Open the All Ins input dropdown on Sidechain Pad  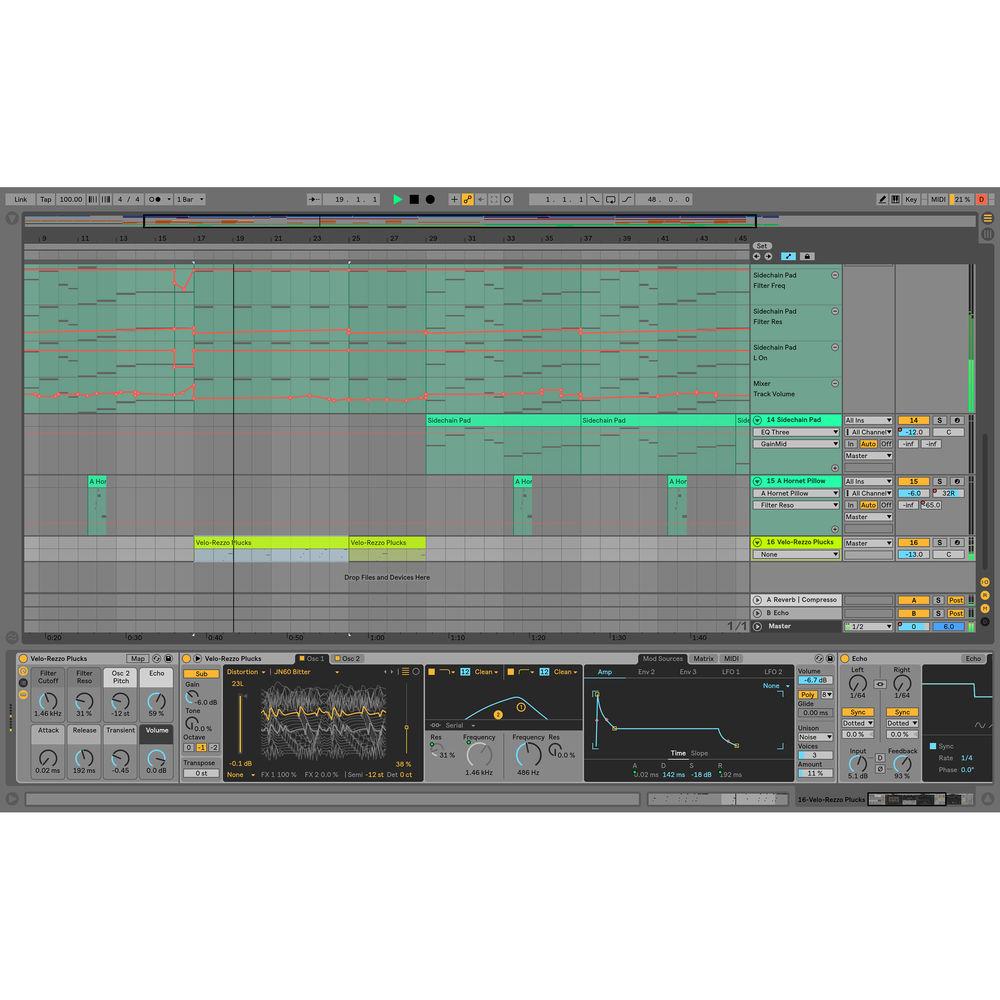point(868,420)
